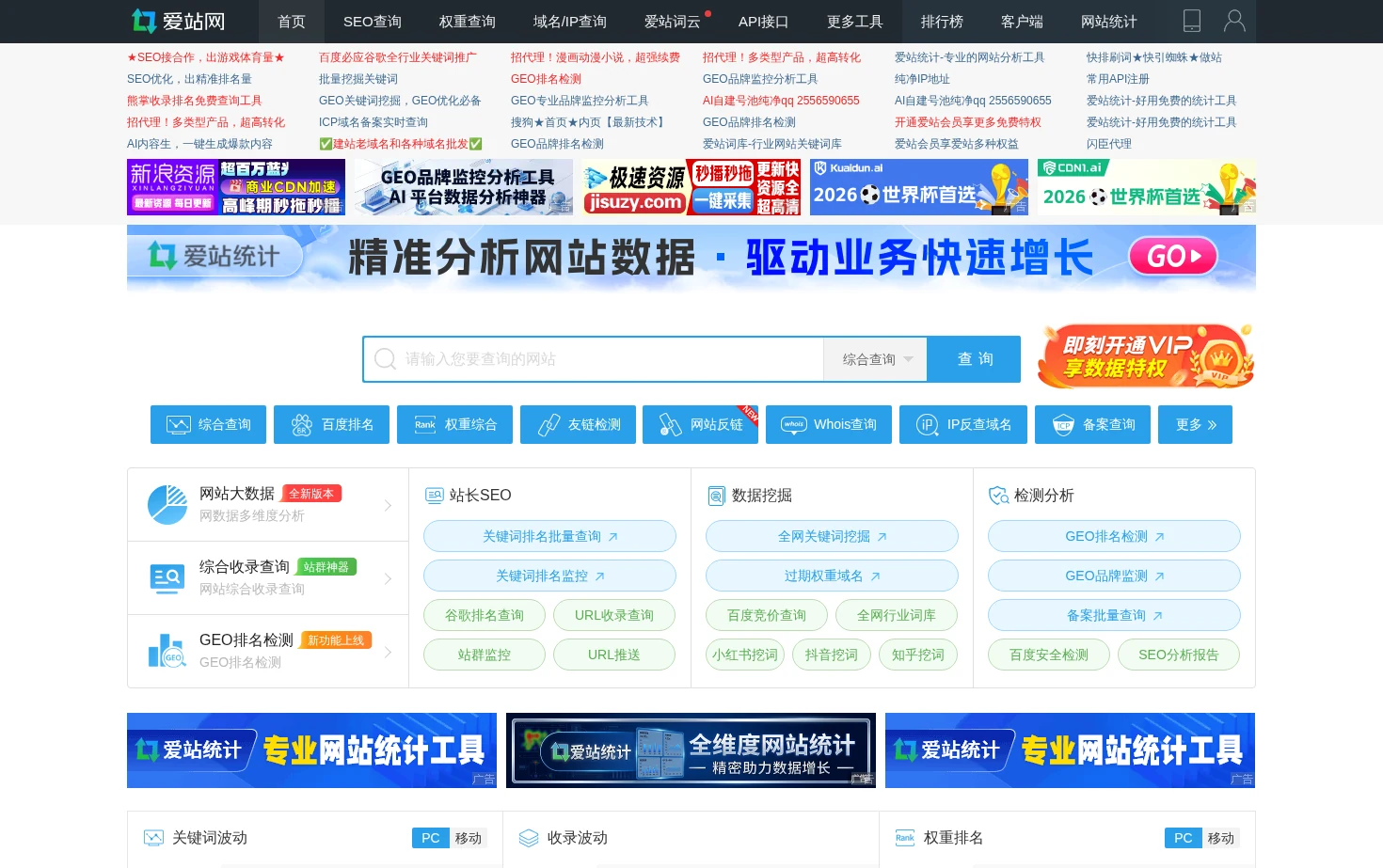Click the 查询 search button
The width and height of the screenshot is (1383, 868).
point(975,359)
